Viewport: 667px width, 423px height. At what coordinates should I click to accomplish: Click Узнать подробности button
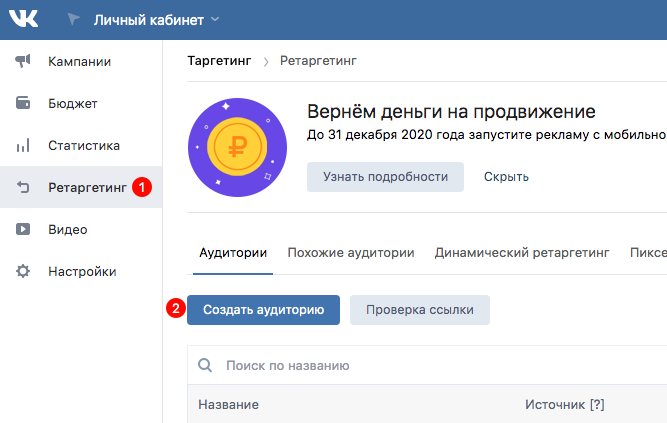pos(385,177)
